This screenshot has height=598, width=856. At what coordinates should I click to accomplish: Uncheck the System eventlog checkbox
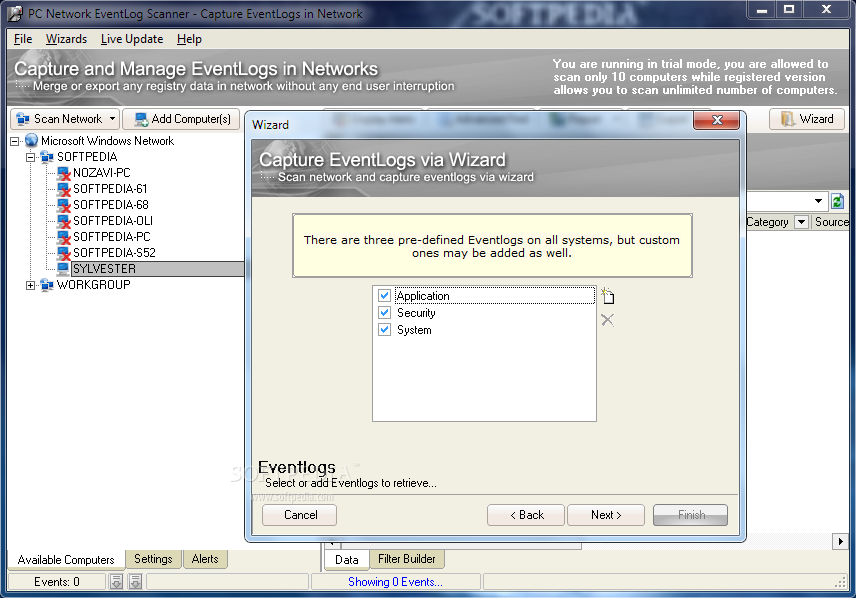384,329
